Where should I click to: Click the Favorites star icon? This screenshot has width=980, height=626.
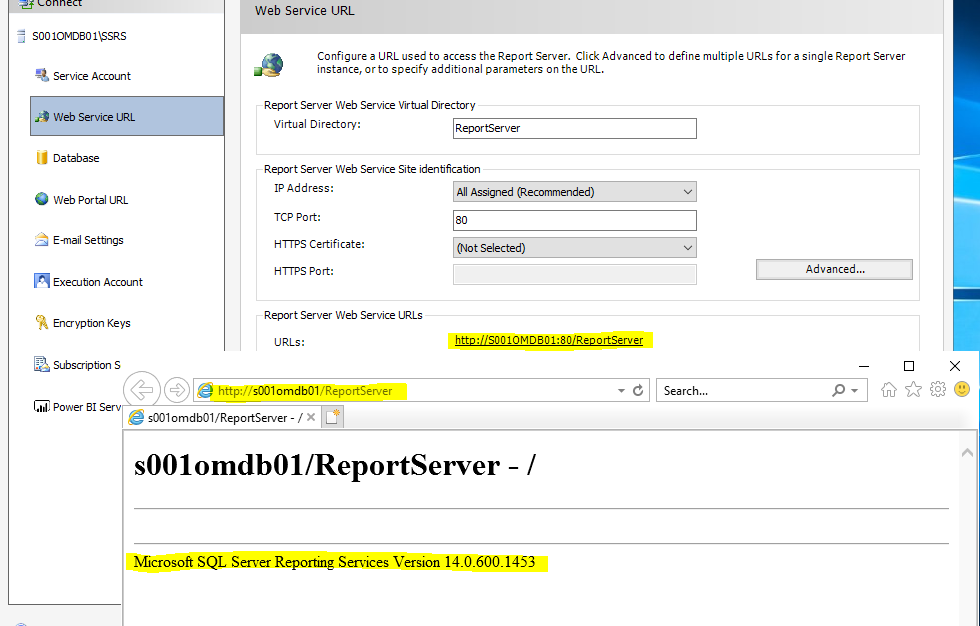(913, 390)
